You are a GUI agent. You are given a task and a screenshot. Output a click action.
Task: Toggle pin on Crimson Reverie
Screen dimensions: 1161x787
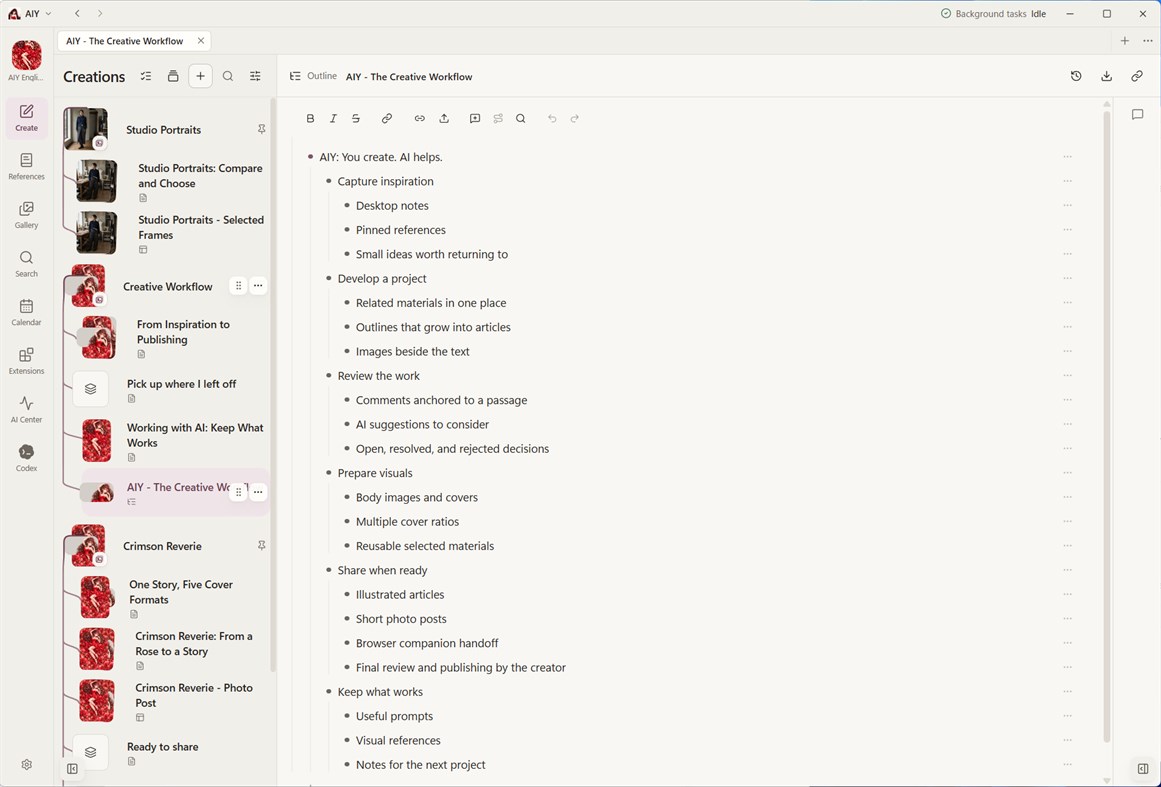(x=261, y=546)
